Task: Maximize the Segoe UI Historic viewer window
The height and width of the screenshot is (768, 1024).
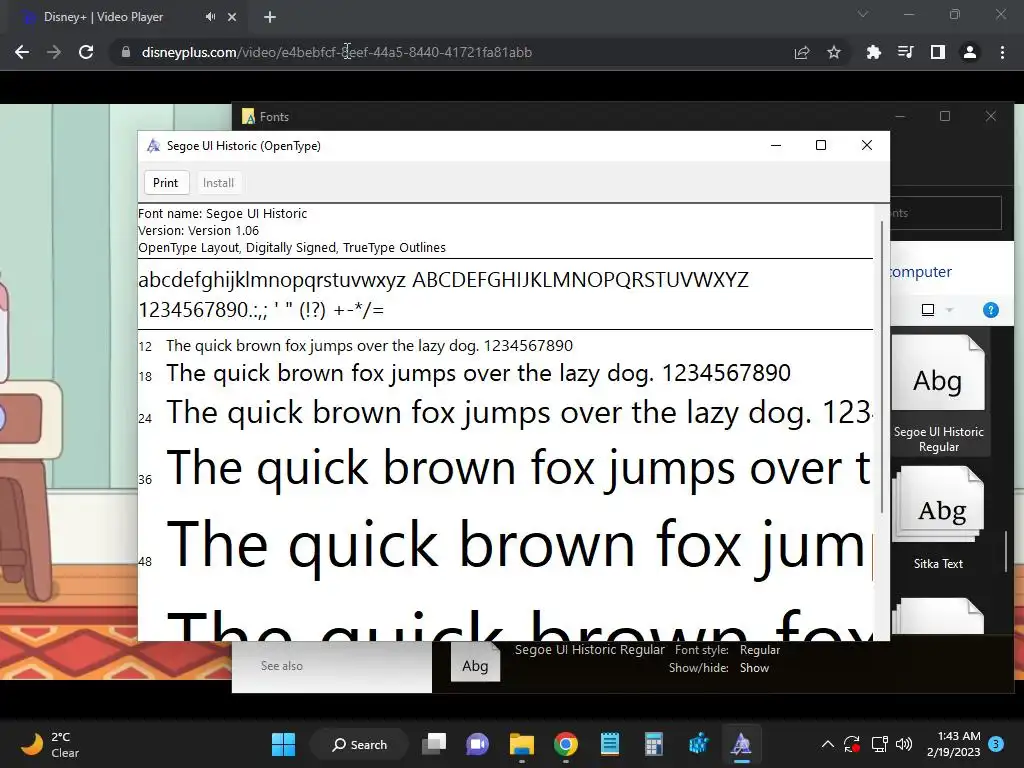Action: tap(821, 146)
